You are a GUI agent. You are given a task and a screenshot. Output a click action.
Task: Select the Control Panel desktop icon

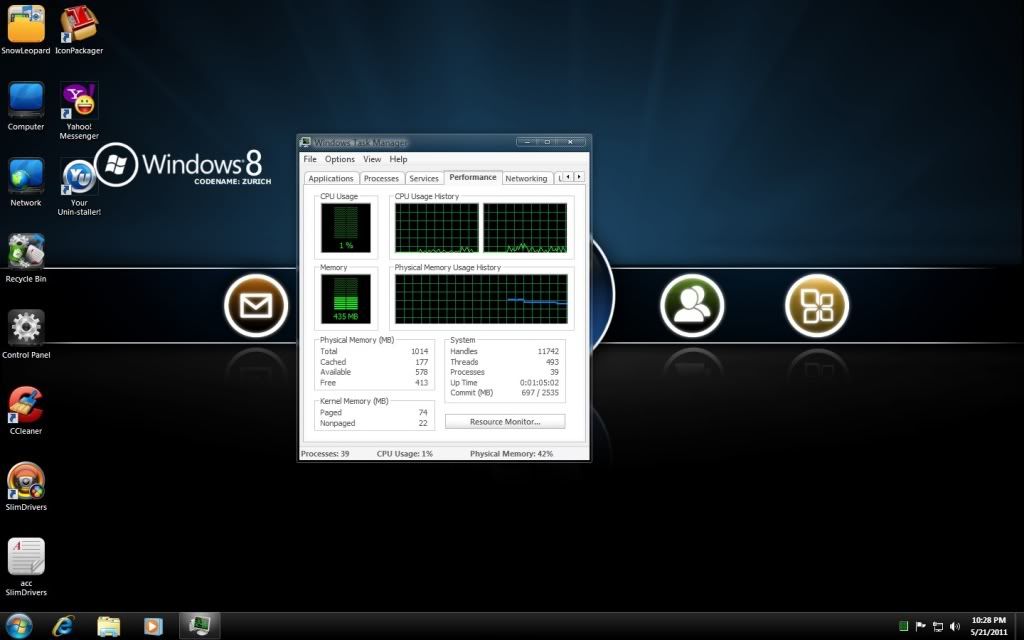pyautogui.click(x=25, y=334)
